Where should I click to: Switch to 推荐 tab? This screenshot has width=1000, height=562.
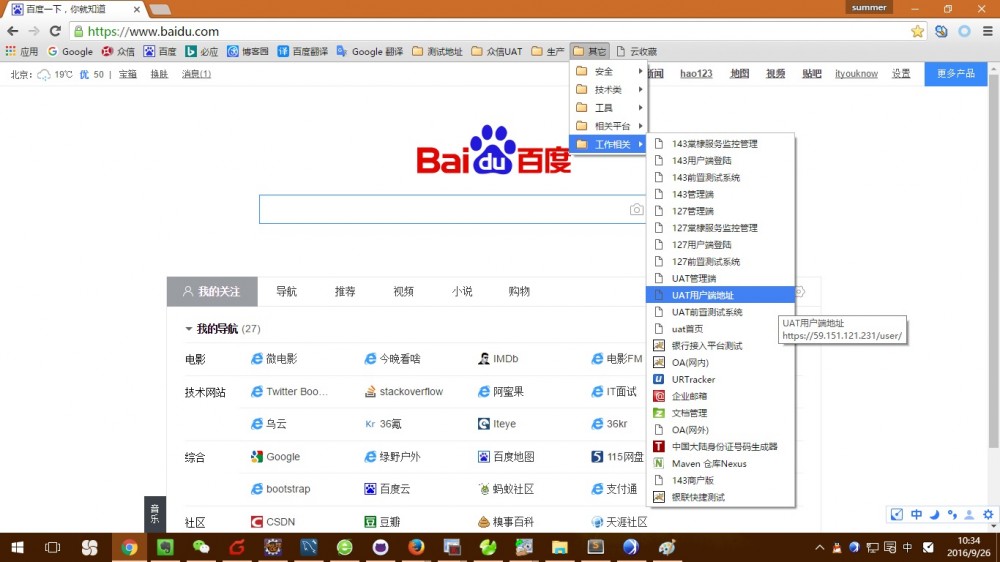[345, 292]
